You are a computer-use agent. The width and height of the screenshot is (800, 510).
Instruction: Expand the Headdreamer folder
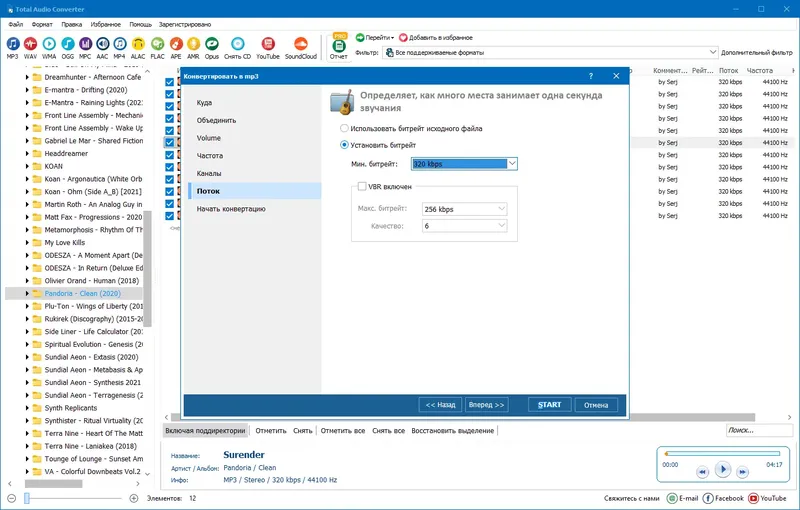(27, 154)
